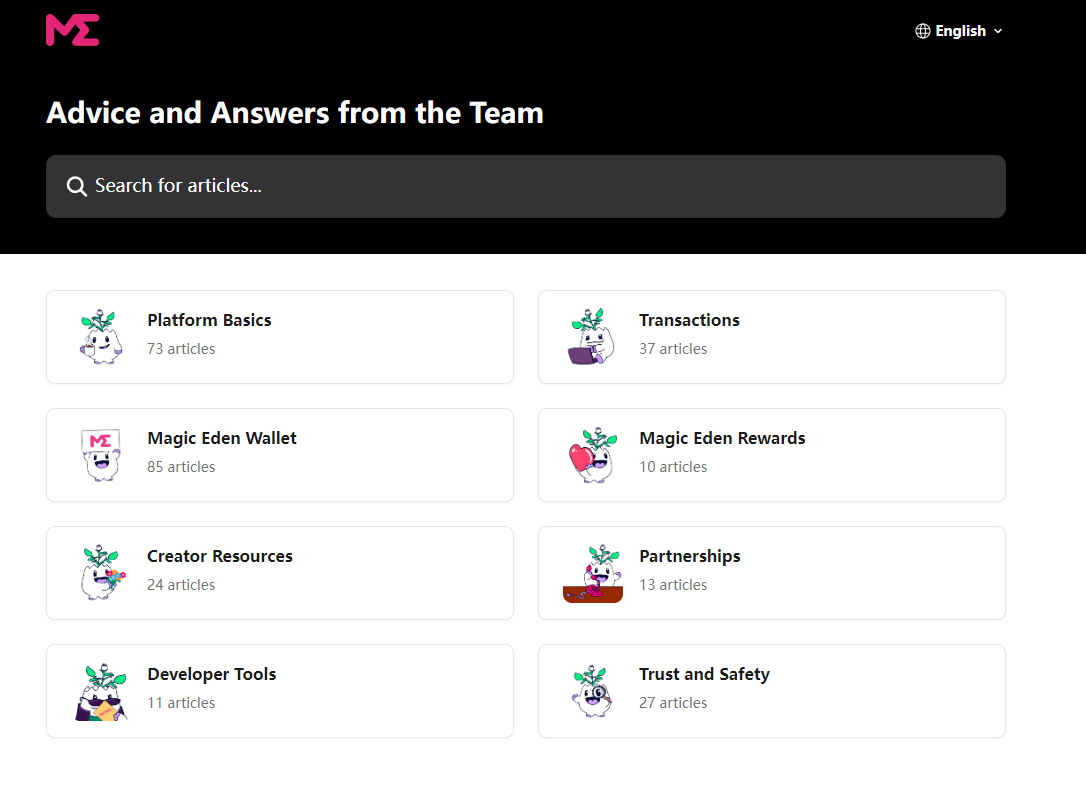Open the Partnerships collection

(772, 573)
